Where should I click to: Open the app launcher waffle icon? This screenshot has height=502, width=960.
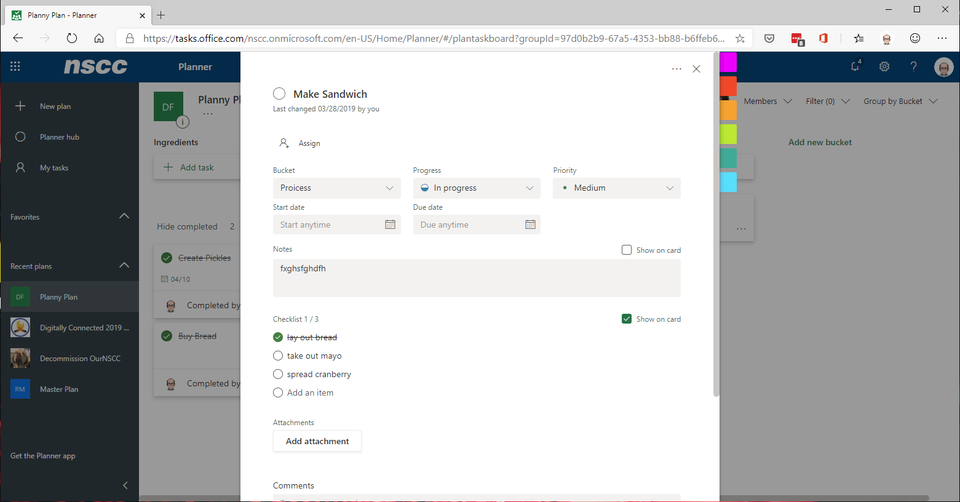click(15, 66)
